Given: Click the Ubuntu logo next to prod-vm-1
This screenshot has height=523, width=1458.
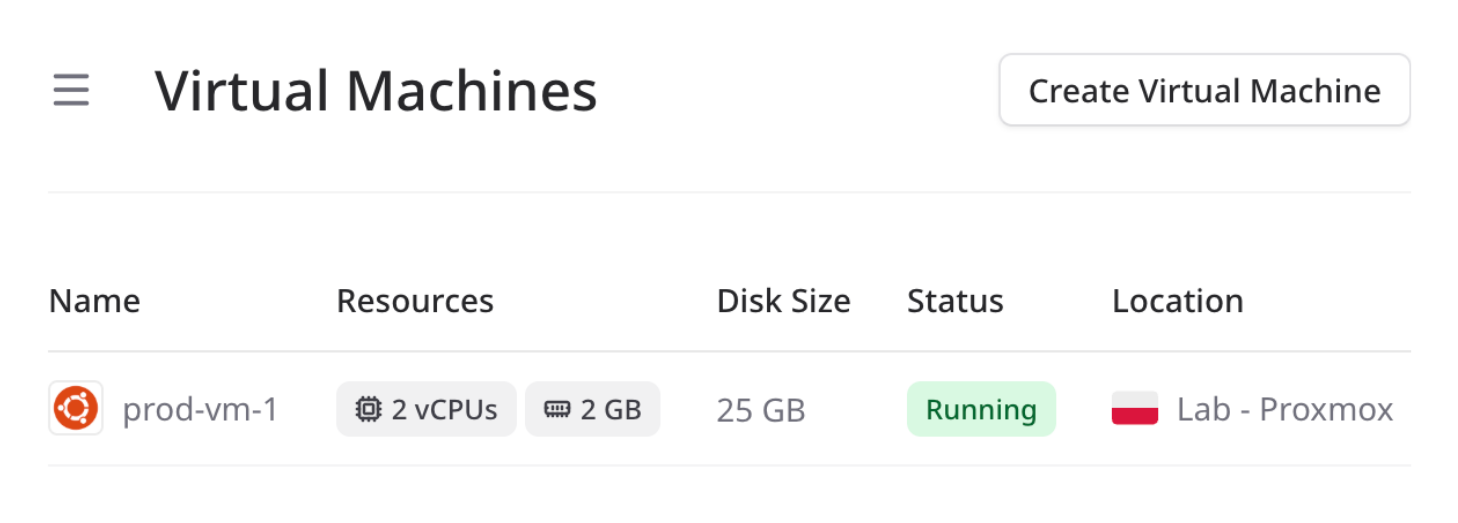Looking at the screenshot, I should click(x=76, y=408).
